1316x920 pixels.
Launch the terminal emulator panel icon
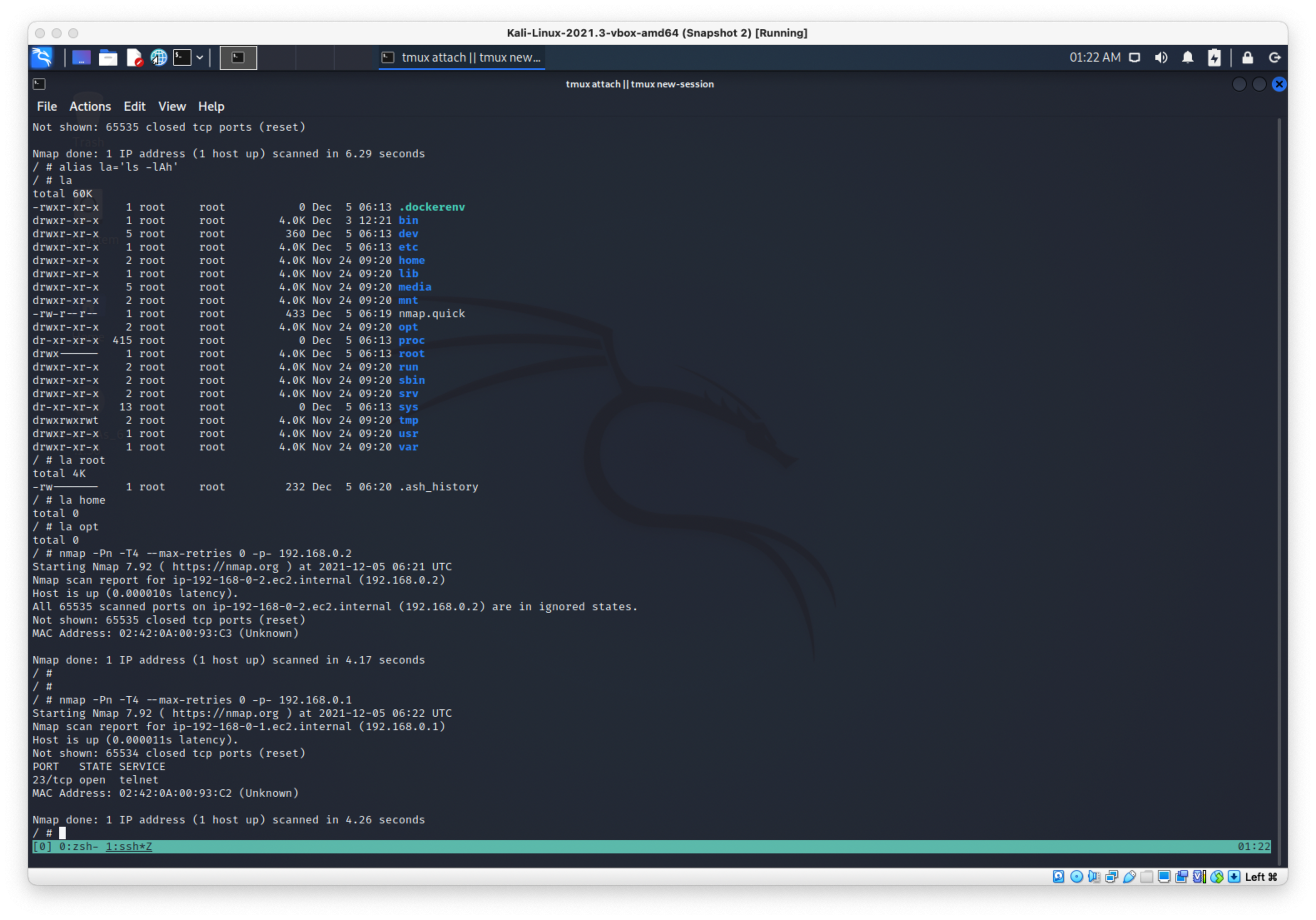(x=182, y=57)
